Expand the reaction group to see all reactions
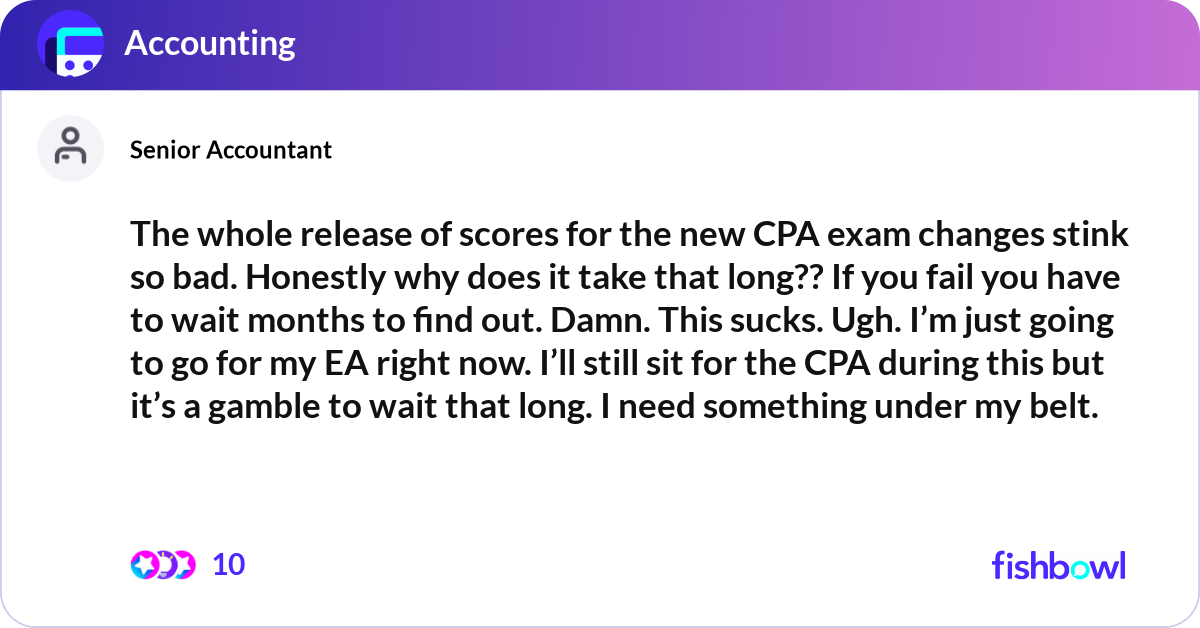The image size is (1200, 628). click(x=163, y=565)
